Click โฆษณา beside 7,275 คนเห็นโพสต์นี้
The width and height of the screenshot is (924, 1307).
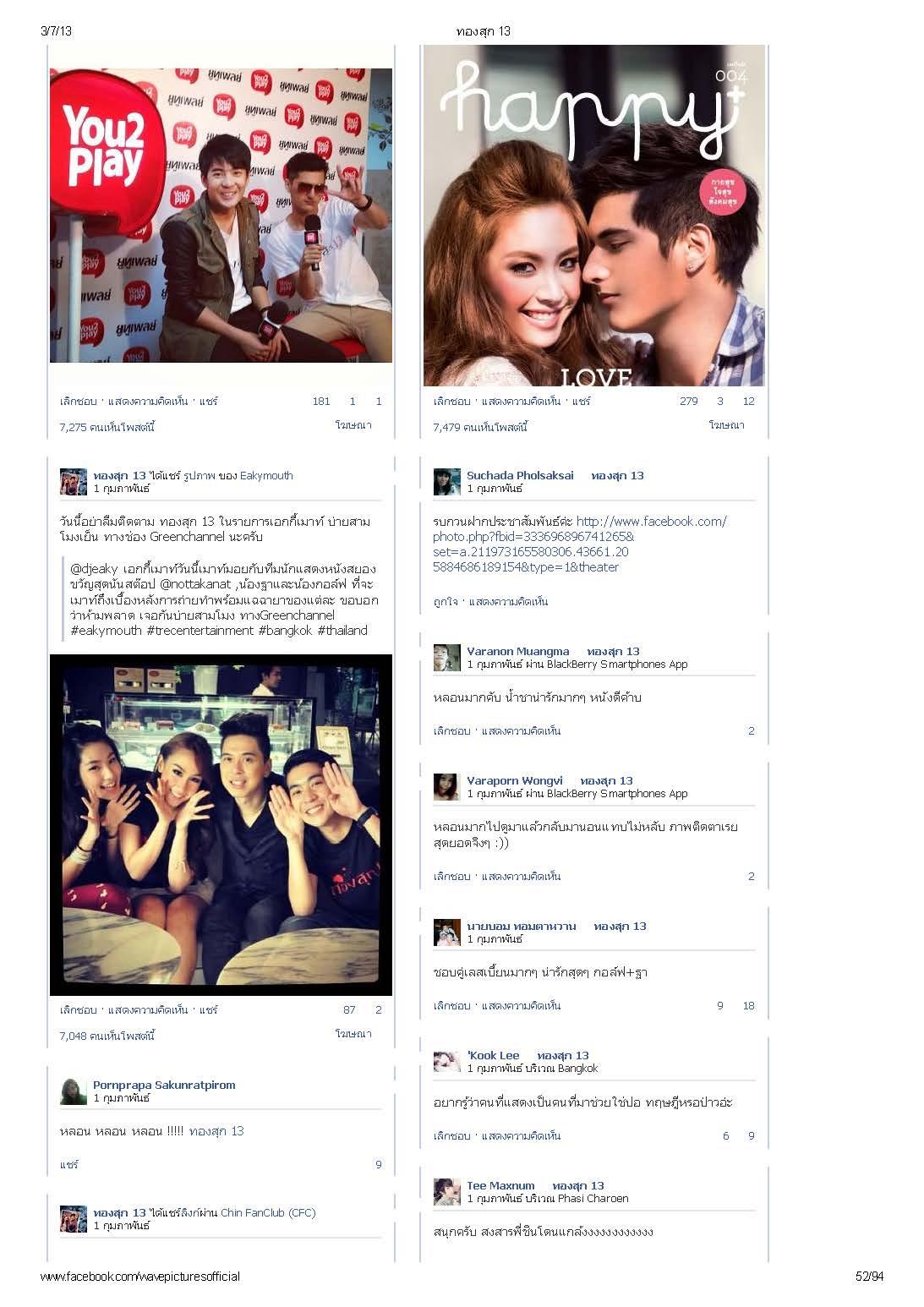[353, 425]
